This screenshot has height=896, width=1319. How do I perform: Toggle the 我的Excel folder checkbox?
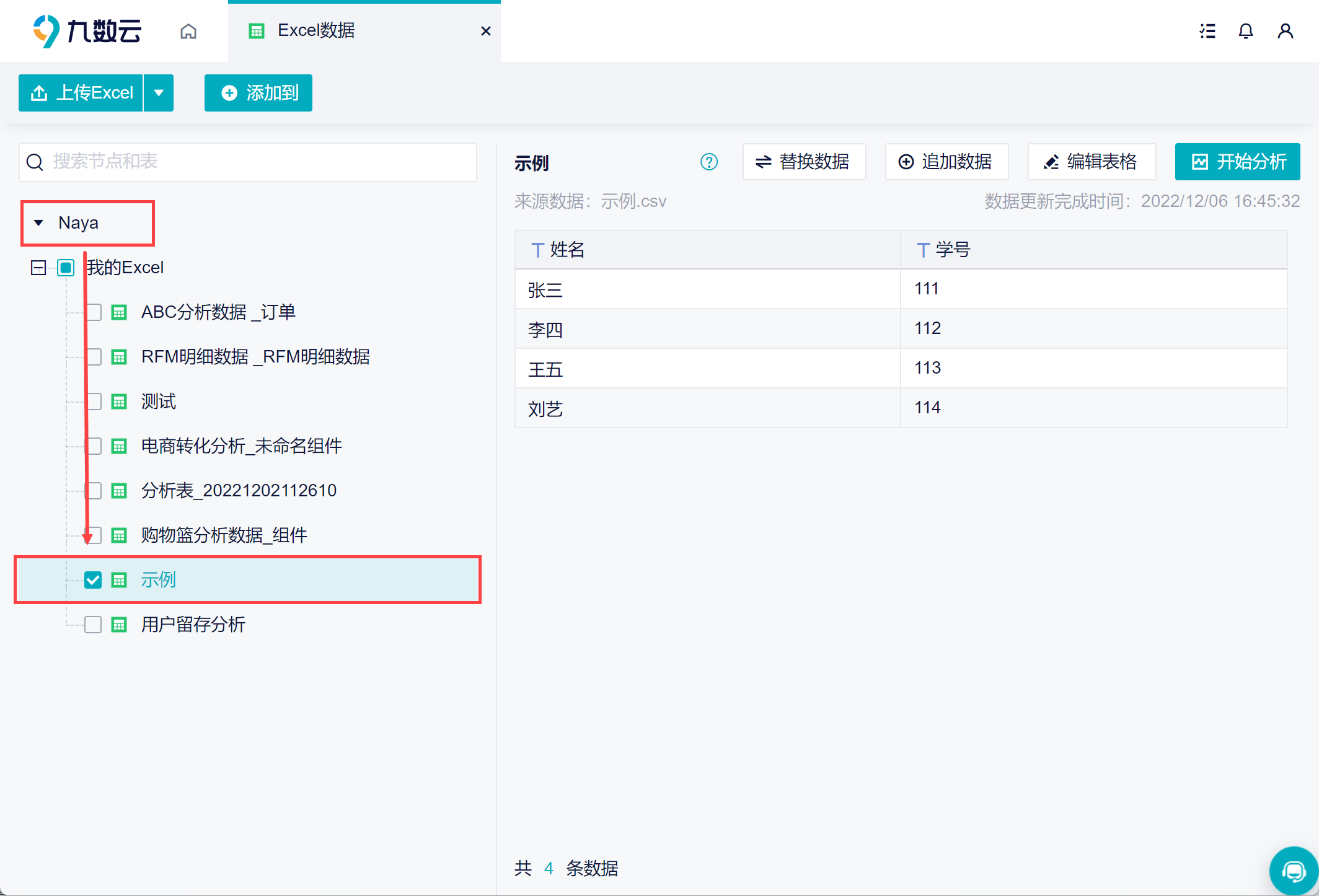pos(66,268)
